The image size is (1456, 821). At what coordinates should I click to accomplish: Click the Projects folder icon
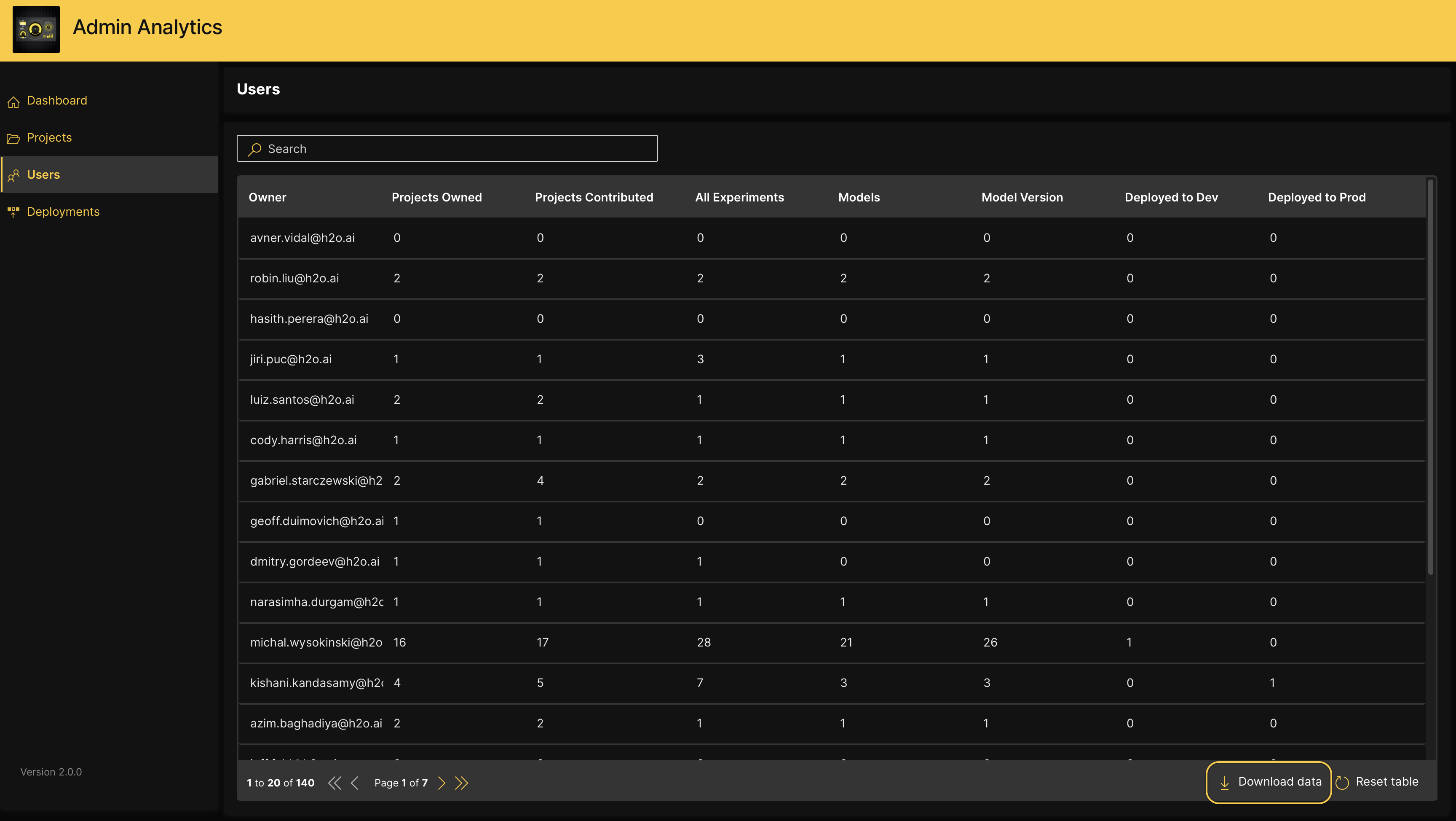pyautogui.click(x=13, y=139)
